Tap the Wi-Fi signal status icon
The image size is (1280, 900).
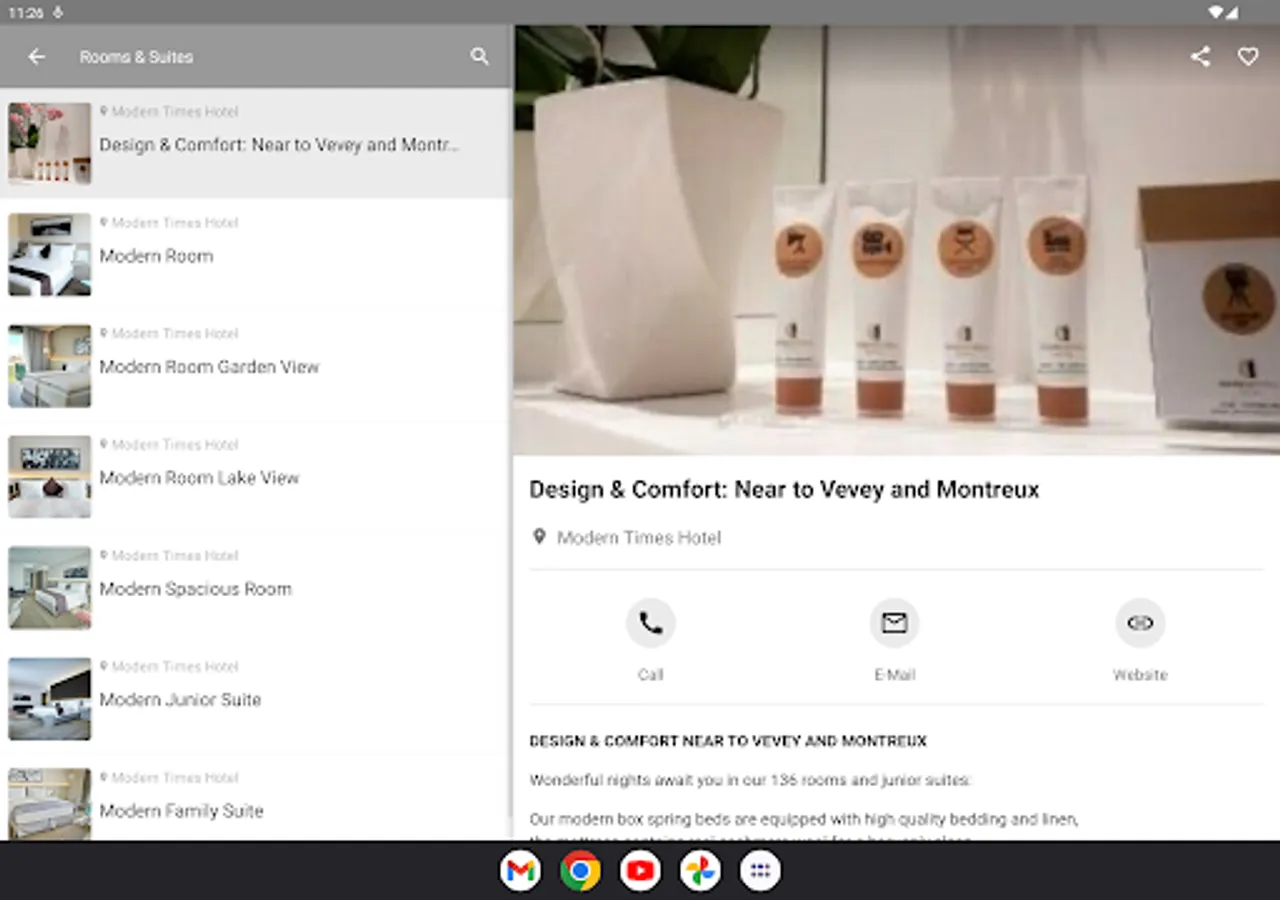[x=1215, y=13]
